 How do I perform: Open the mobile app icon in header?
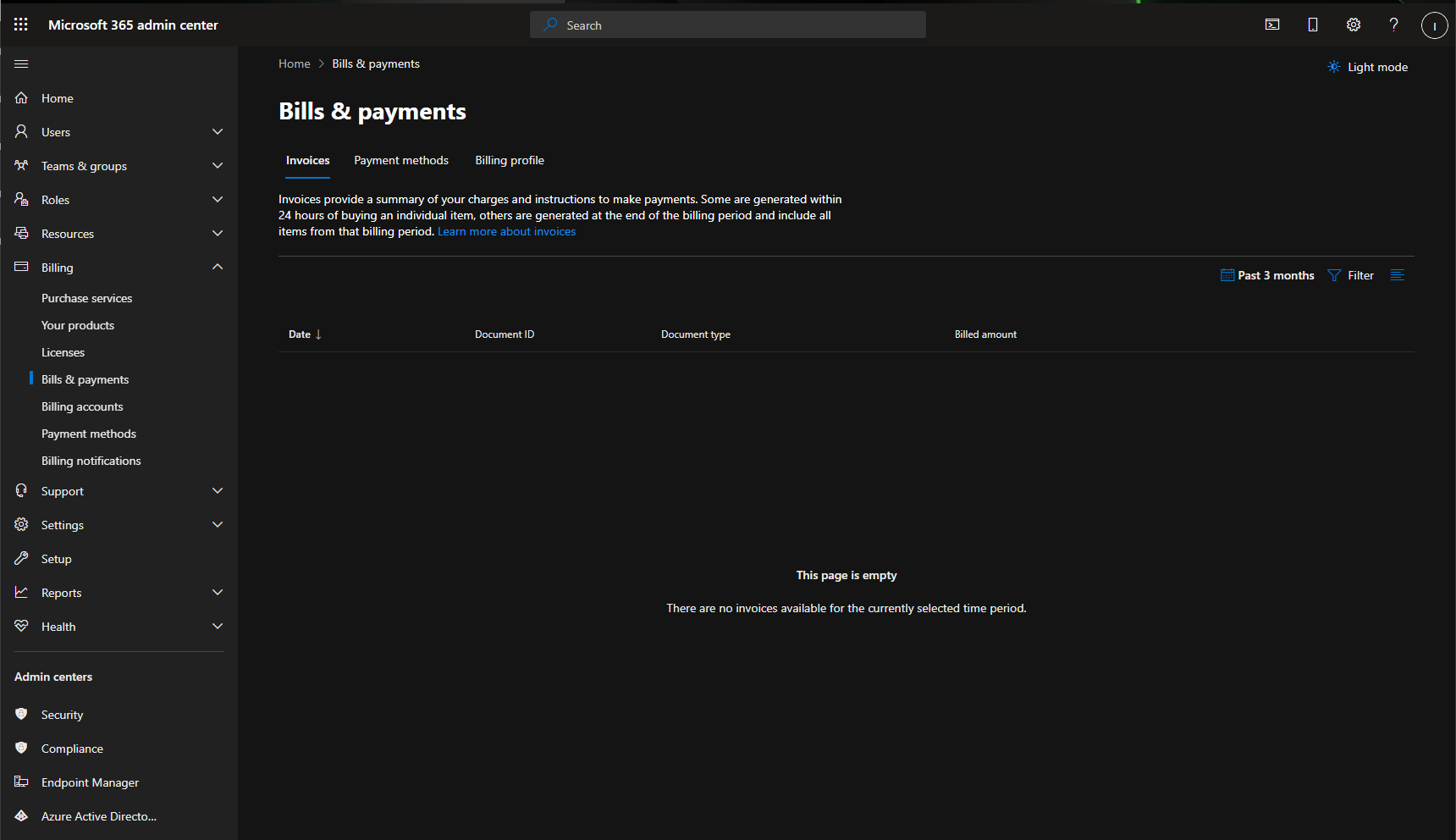click(1313, 25)
